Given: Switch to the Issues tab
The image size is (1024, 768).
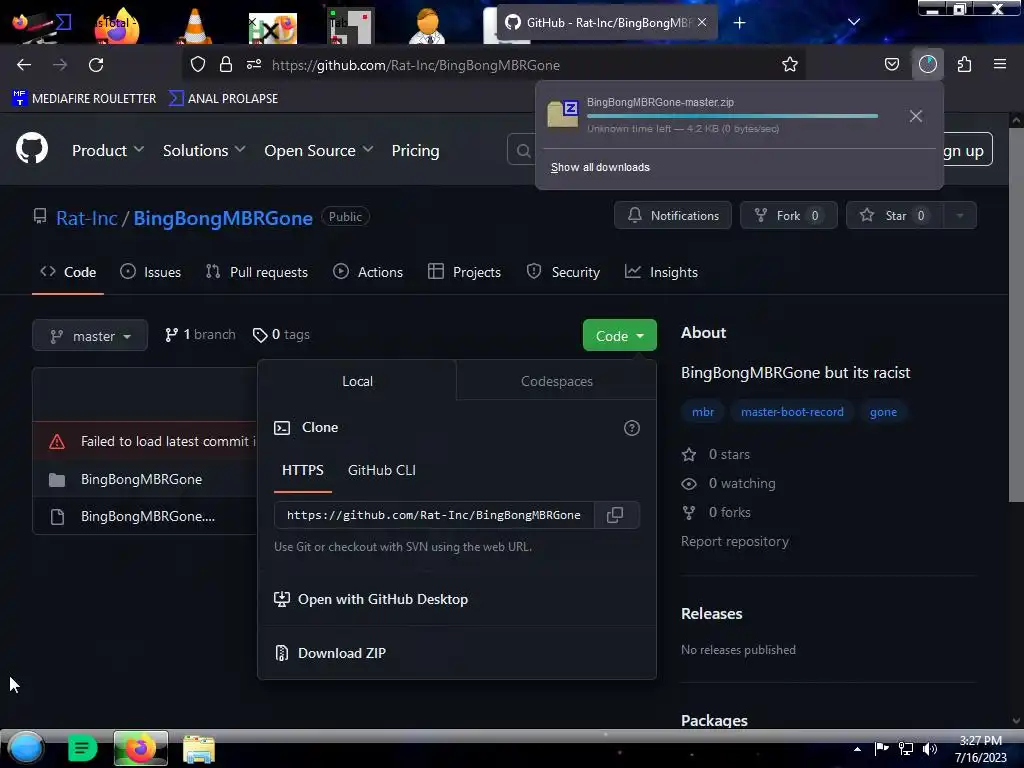Looking at the screenshot, I should (150, 272).
